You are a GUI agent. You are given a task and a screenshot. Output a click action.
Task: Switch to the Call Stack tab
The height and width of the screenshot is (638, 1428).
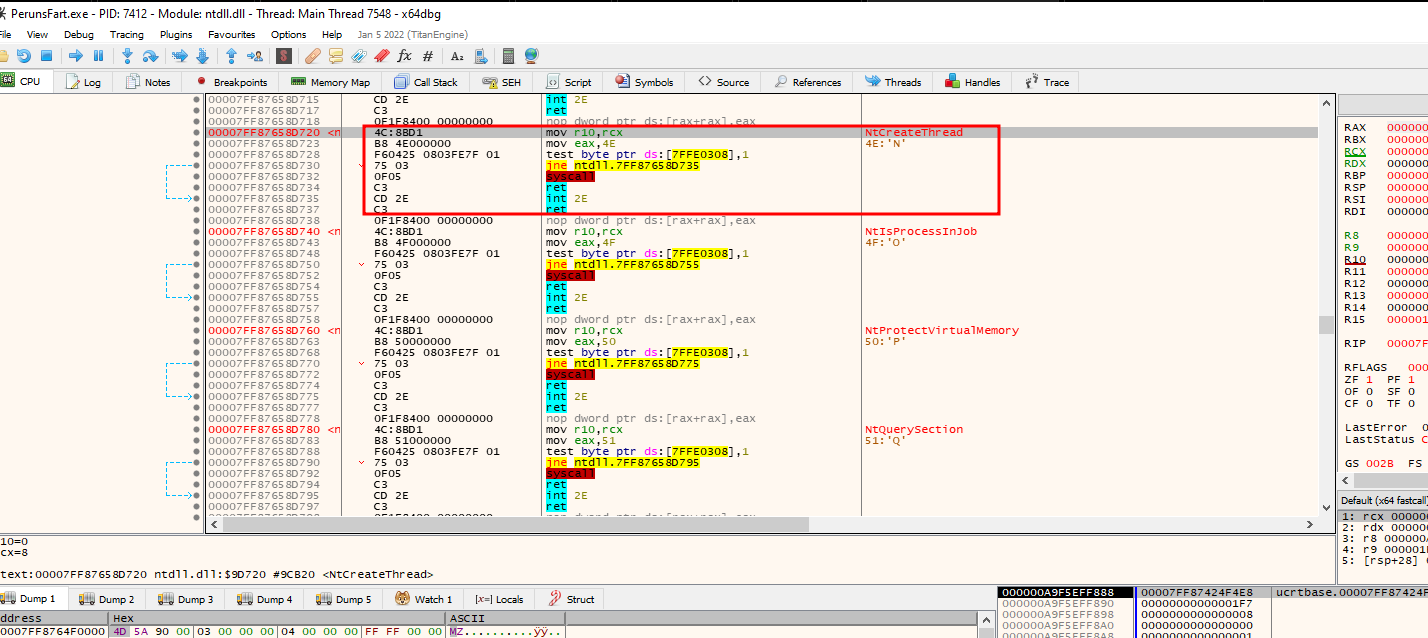tap(426, 82)
